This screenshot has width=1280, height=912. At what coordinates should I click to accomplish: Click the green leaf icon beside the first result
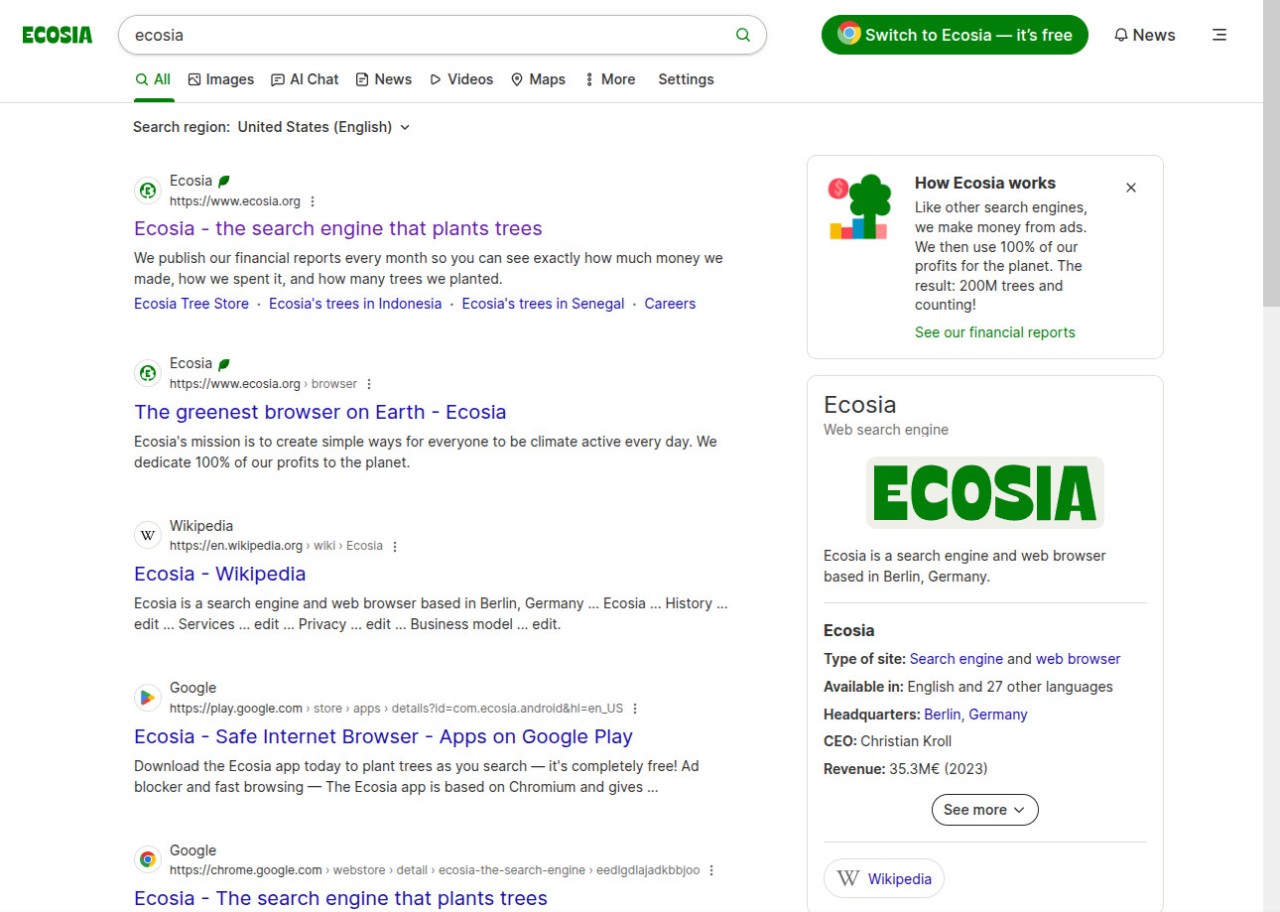pyautogui.click(x=222, y=180)
